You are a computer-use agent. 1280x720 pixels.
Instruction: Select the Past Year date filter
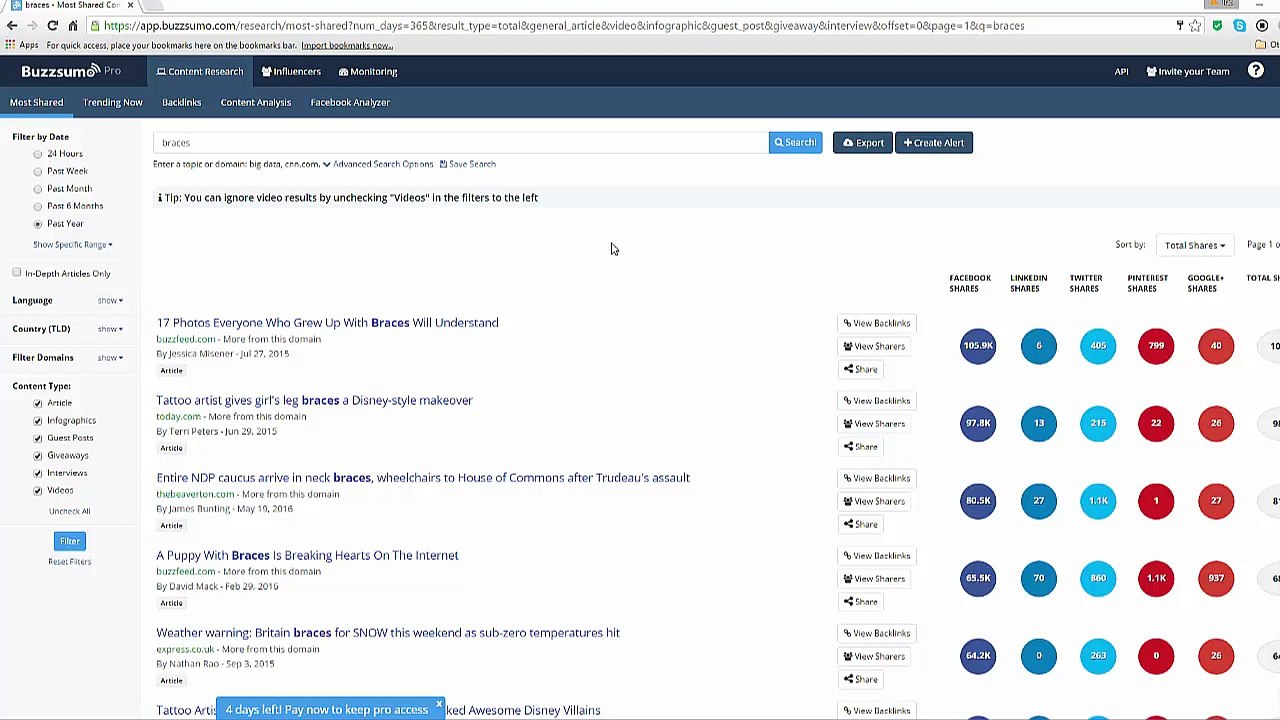38,224
